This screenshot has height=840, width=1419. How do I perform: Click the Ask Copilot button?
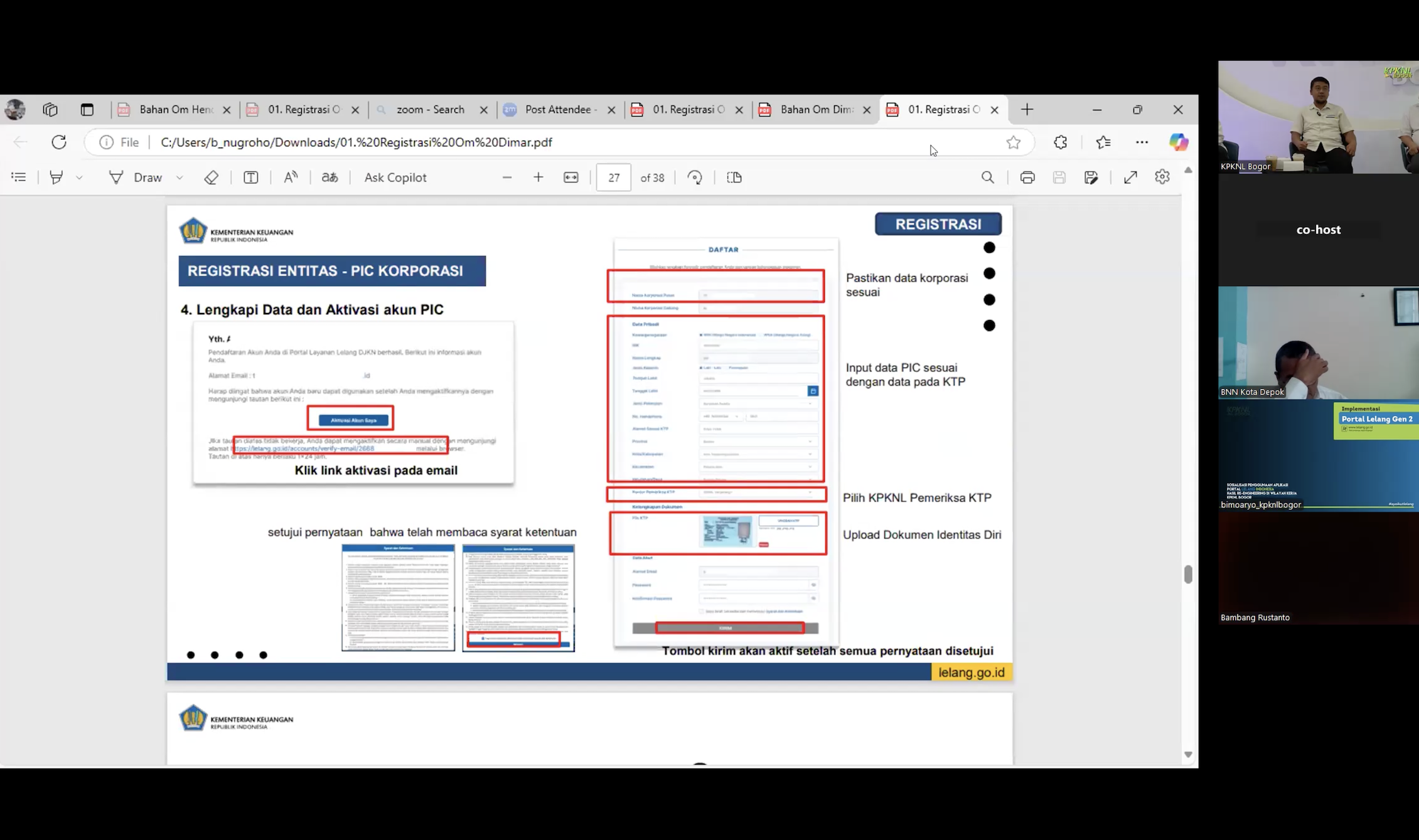point(395,178)
